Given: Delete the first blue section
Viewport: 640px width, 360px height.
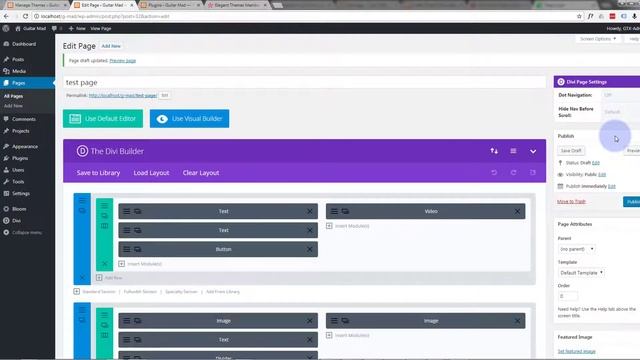Looking at the screenshot, I should (82, 278).
